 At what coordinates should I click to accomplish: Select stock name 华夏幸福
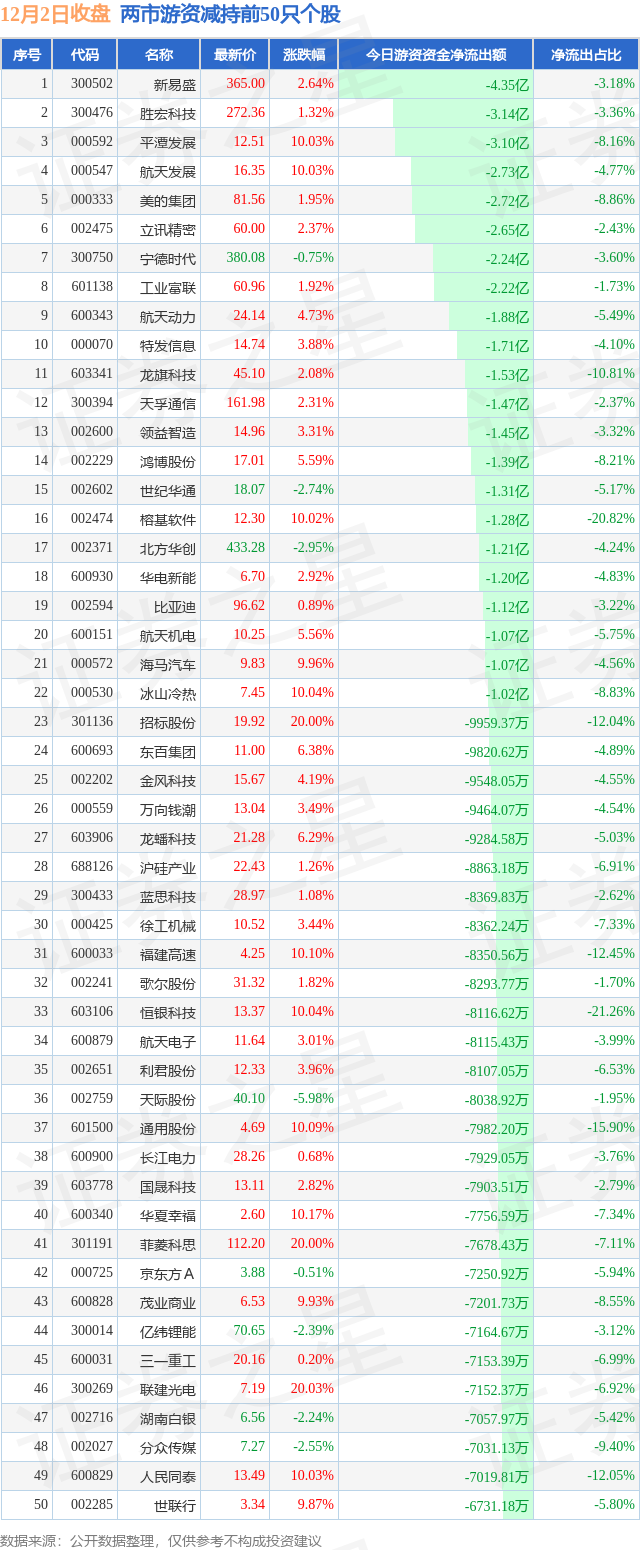point(168,1216)
